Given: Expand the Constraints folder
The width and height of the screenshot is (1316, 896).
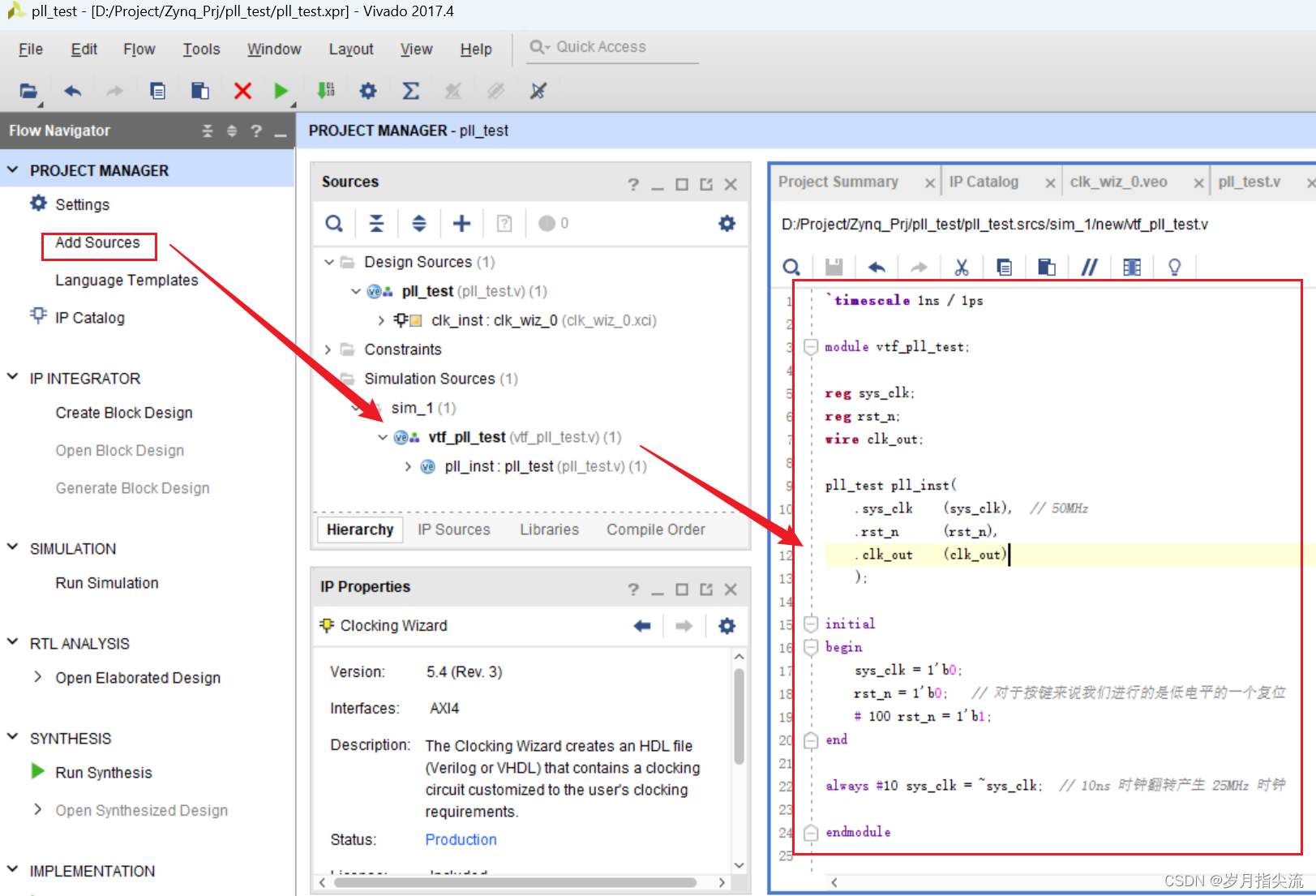Looking at the screenshot, I should coord(328,349).
